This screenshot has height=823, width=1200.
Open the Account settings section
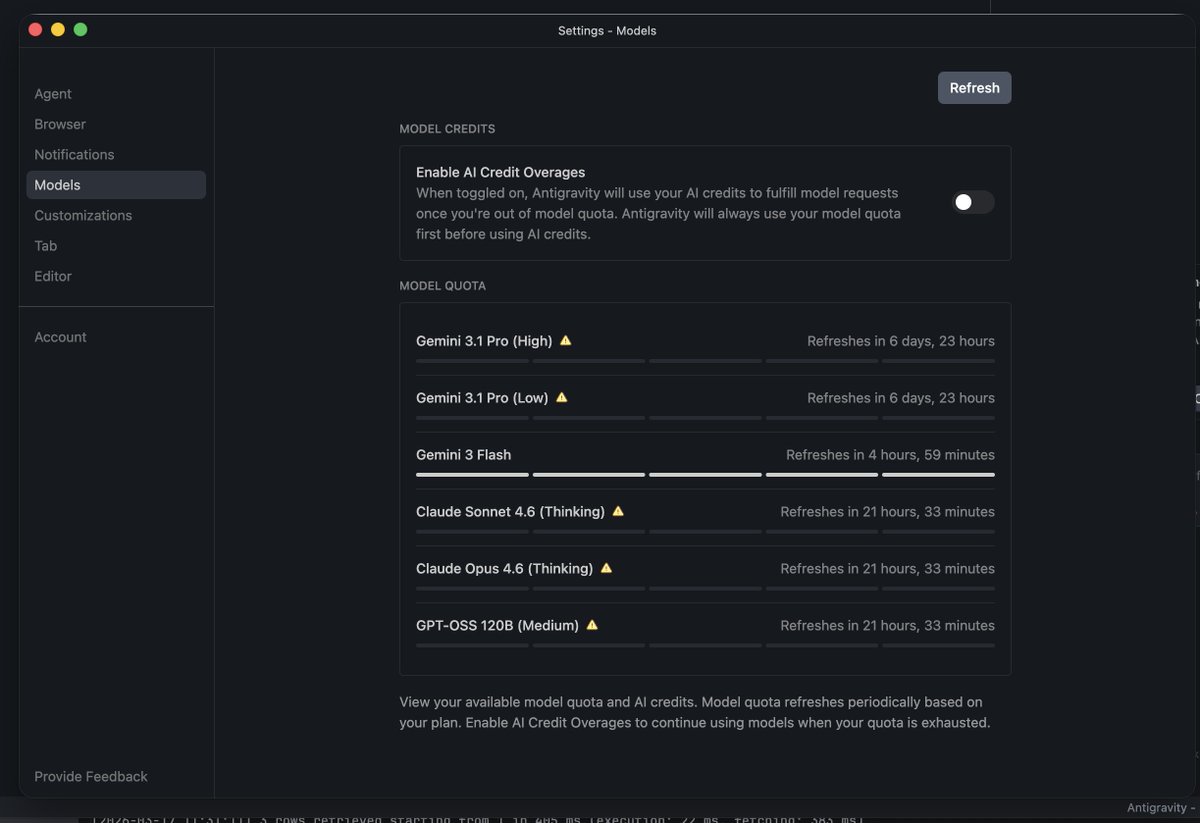61,337
